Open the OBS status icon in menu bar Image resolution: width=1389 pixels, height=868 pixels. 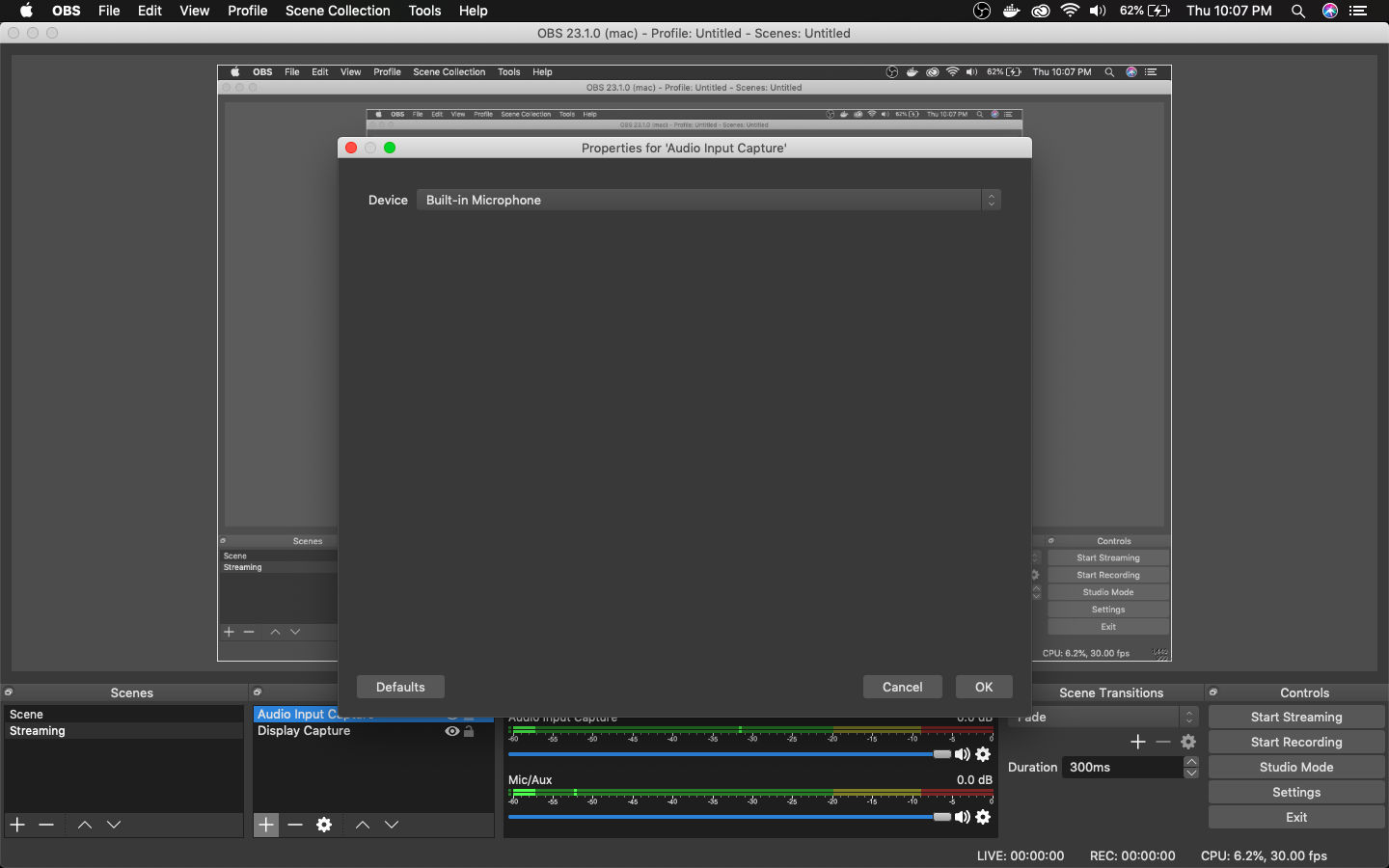click(982, 11)
